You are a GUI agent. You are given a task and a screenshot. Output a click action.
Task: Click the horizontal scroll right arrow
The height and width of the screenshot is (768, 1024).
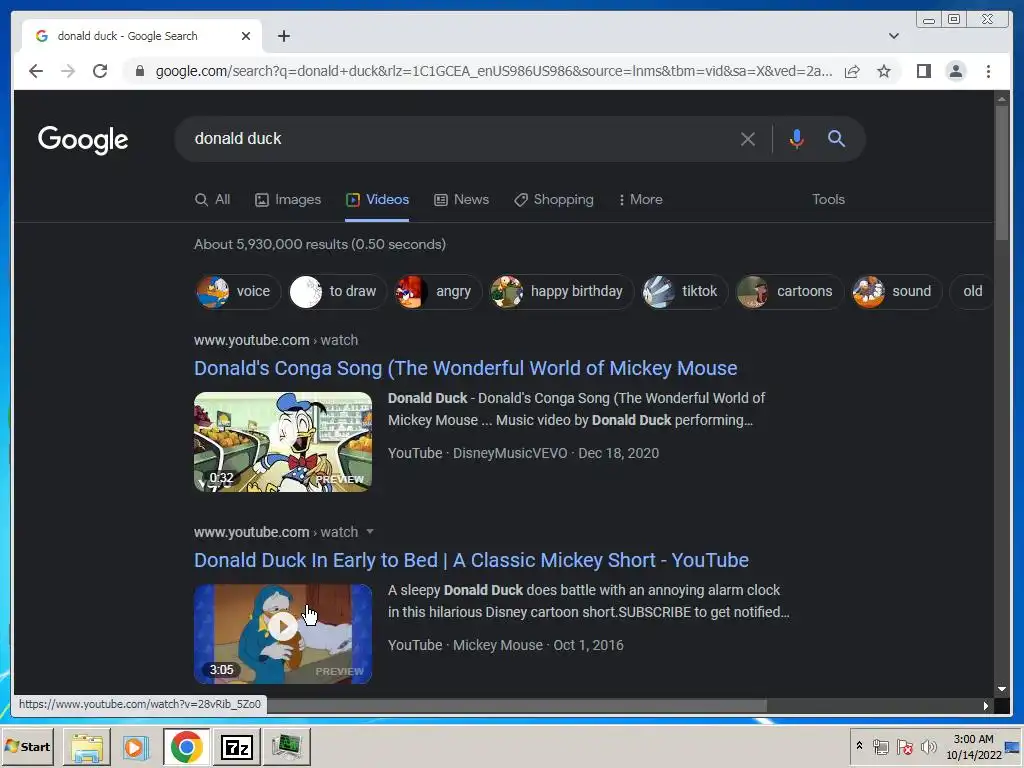click(x=985, y=706)
